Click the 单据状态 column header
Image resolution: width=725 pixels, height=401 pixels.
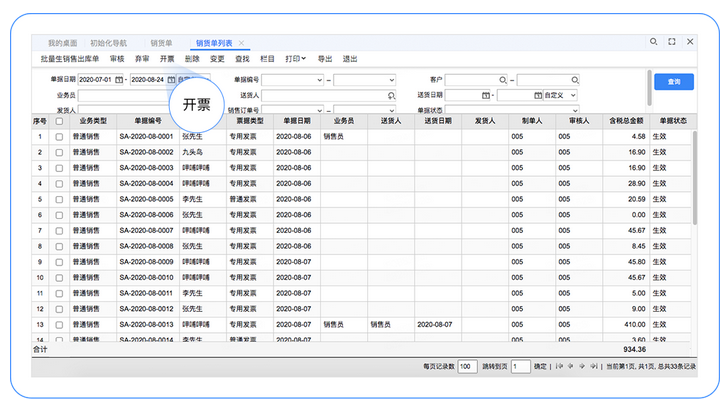click(673, 121)
